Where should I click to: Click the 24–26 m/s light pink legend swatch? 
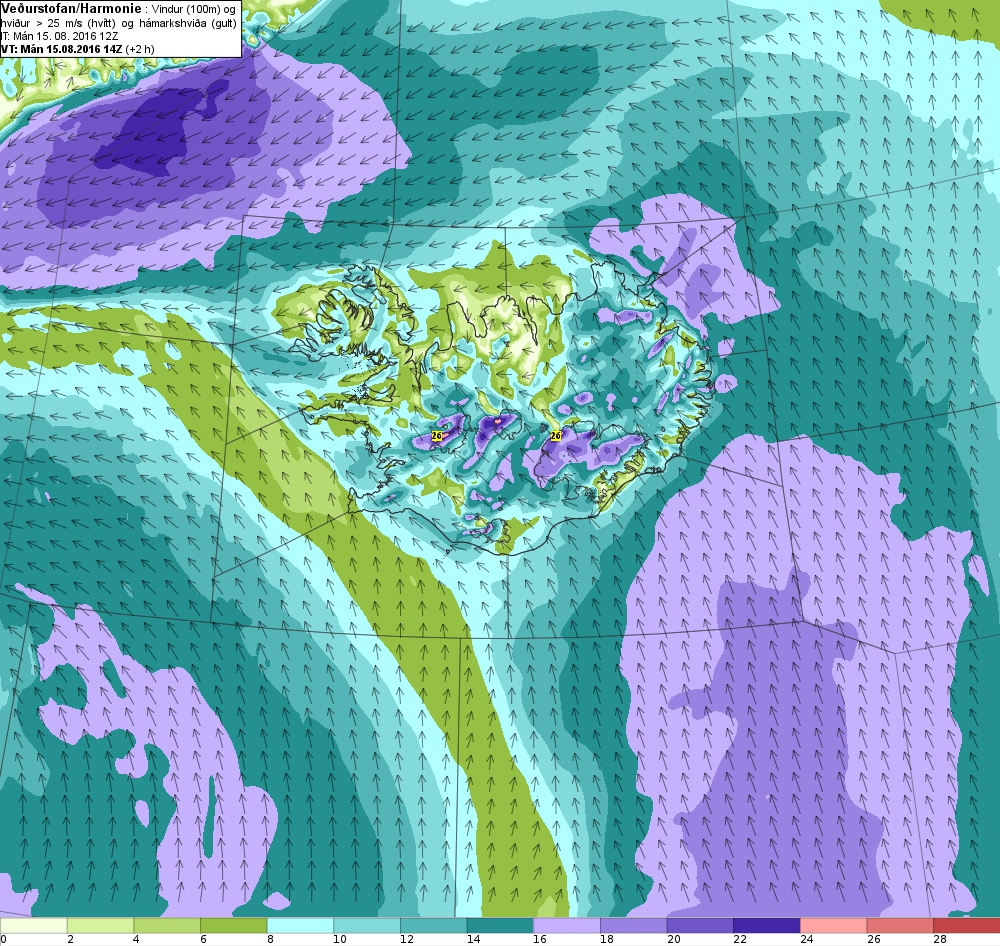tap(834, 925)
